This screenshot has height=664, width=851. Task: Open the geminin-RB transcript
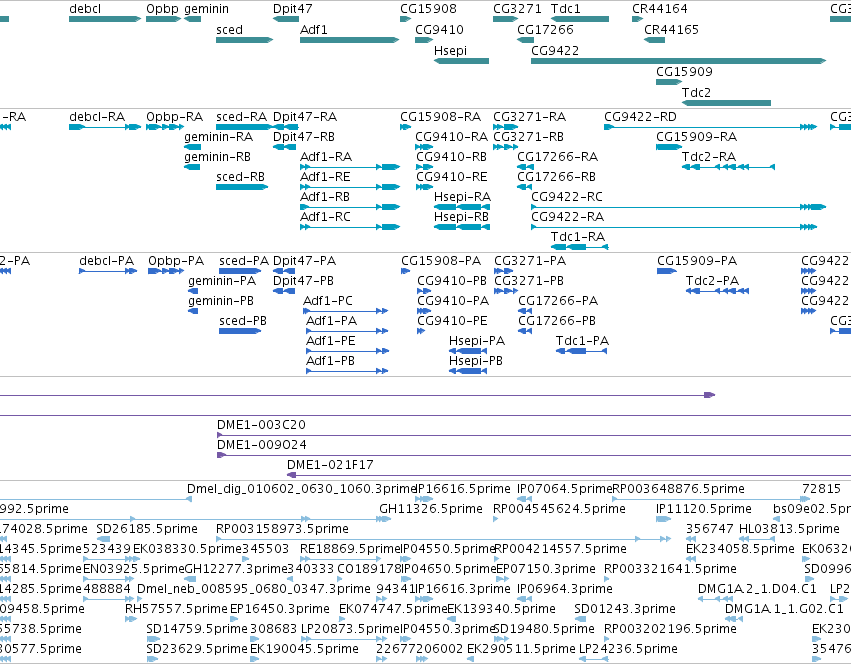[192, 167]
